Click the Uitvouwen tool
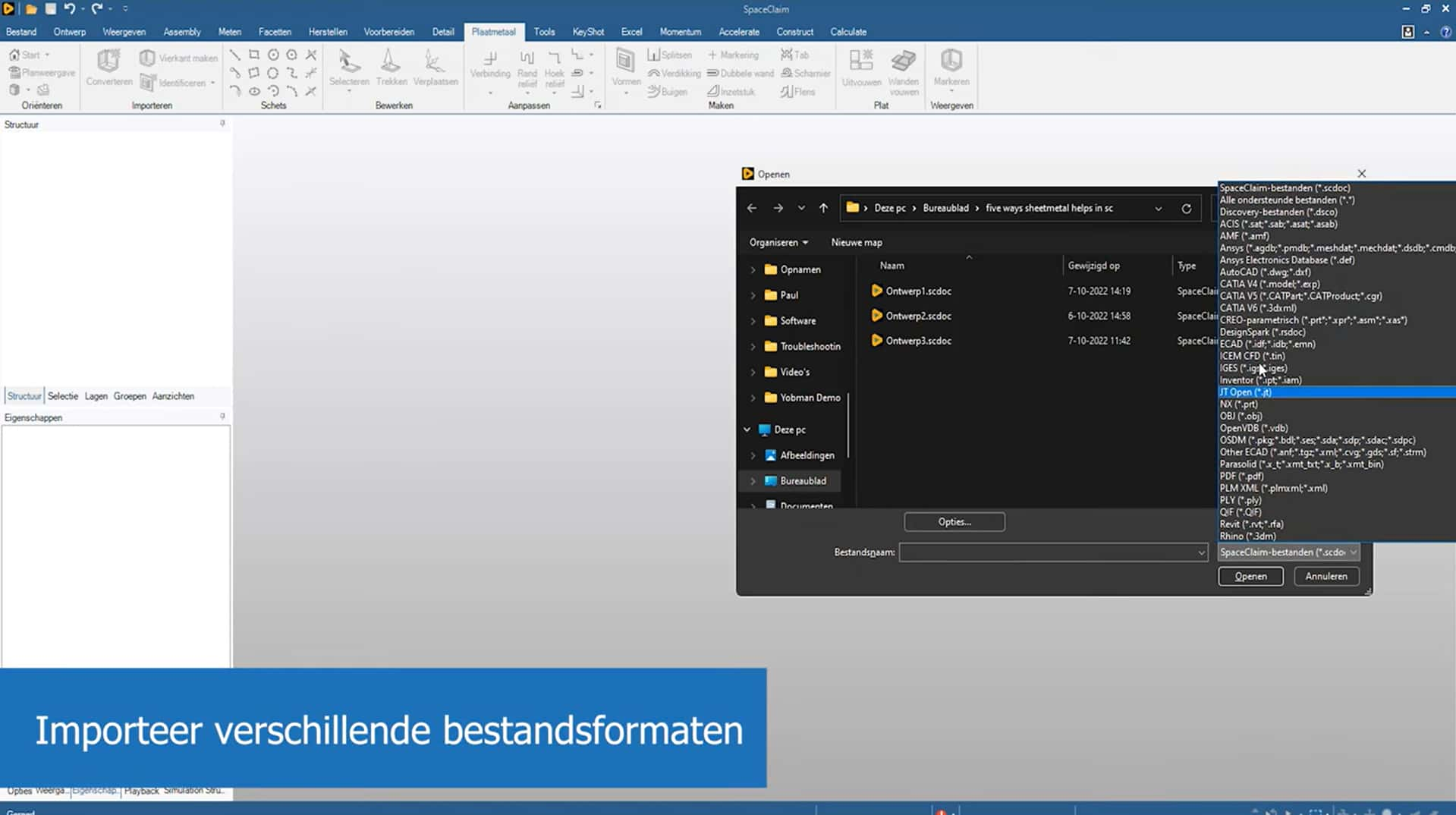This screenshot has height=815, width=1456. (861, 68)
